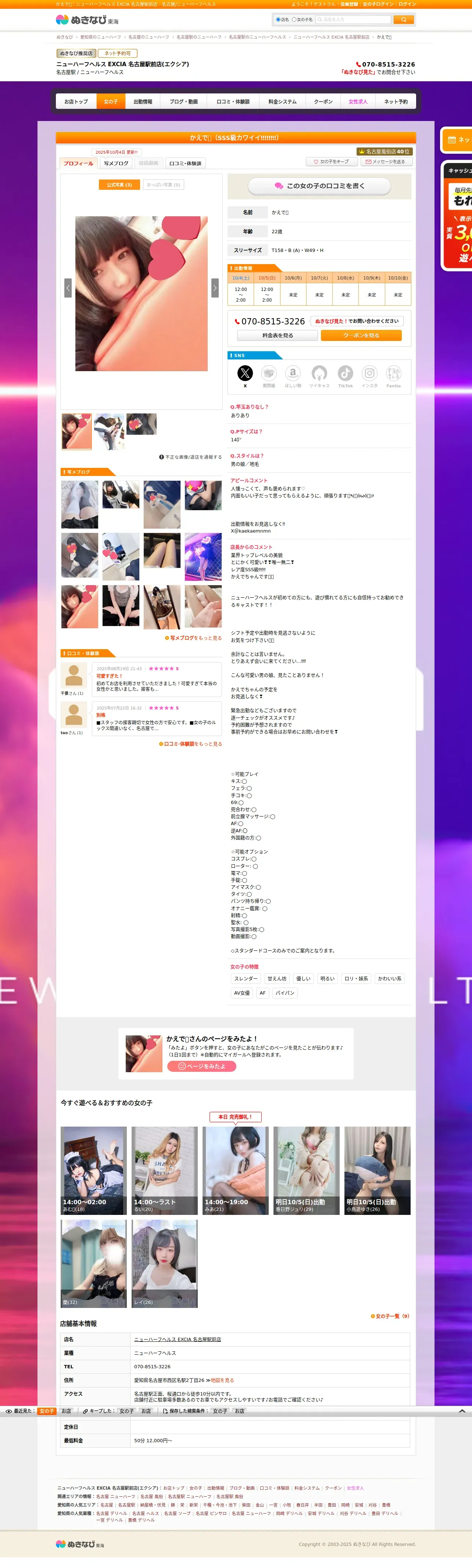The image size is (472, 1568).
Task: Click the 女の子ログイン header link
Action: click(x=378, y=4)
